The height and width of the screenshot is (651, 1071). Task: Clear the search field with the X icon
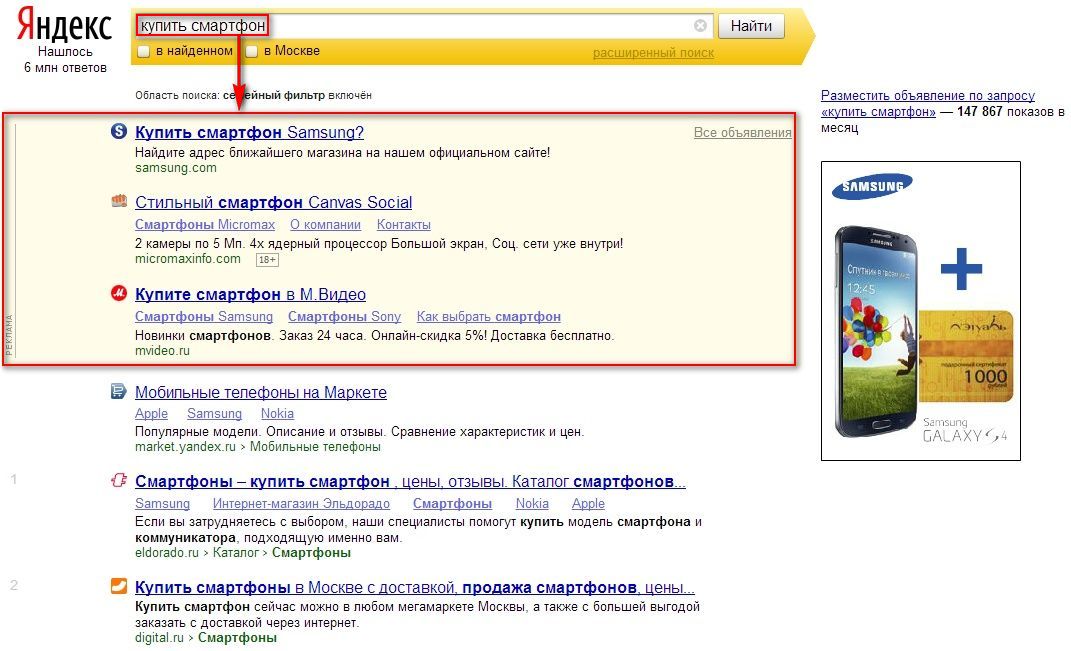(700, 25)
